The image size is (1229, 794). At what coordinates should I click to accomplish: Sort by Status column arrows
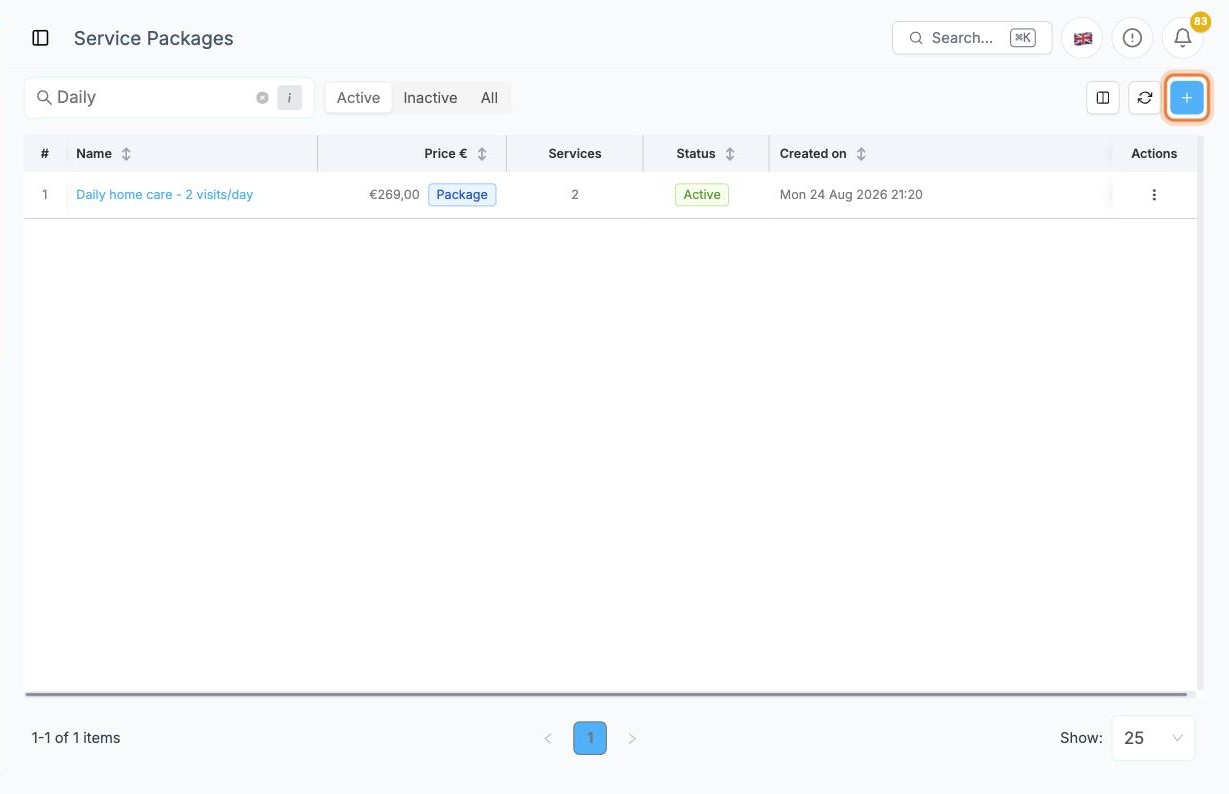tap(730, 154)
